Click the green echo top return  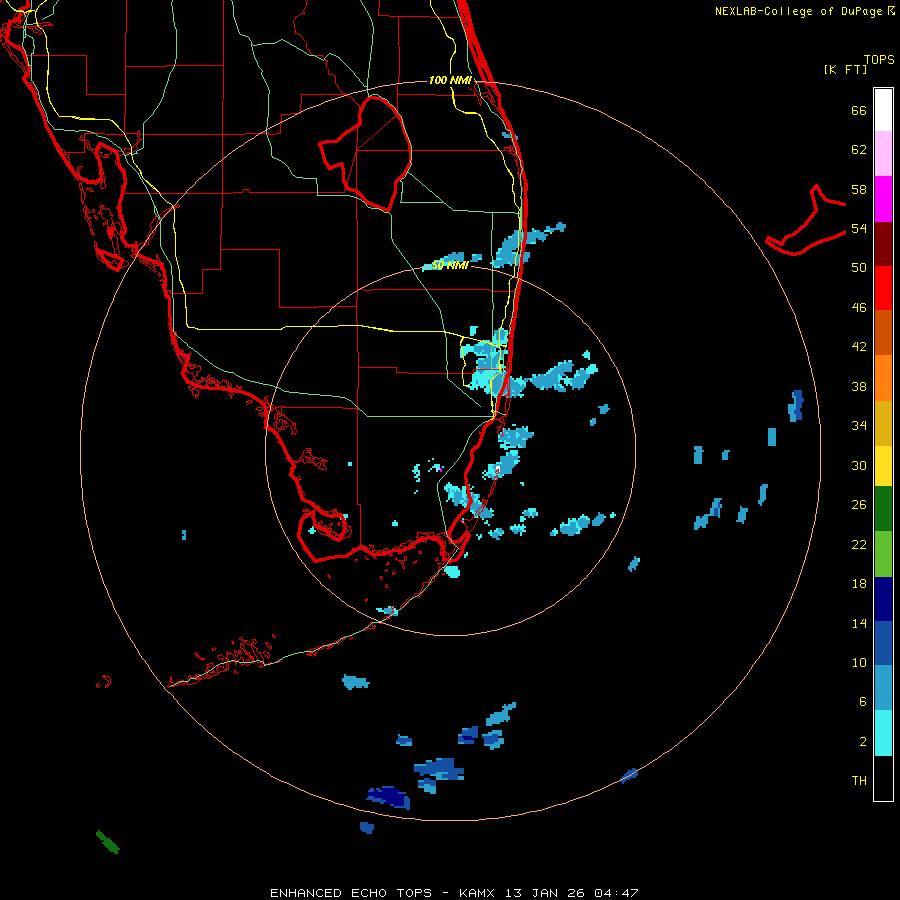(107, 842)
